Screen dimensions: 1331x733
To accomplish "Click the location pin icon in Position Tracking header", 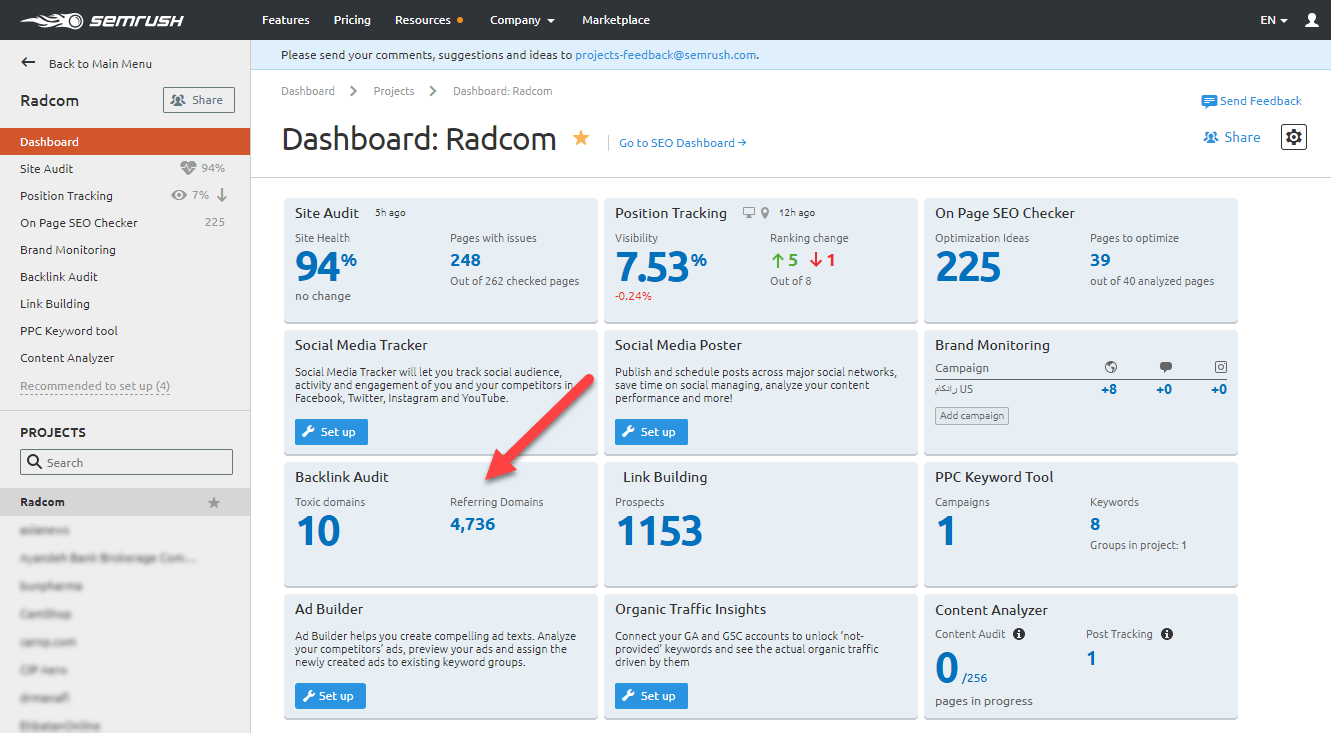I will point(765,212).
